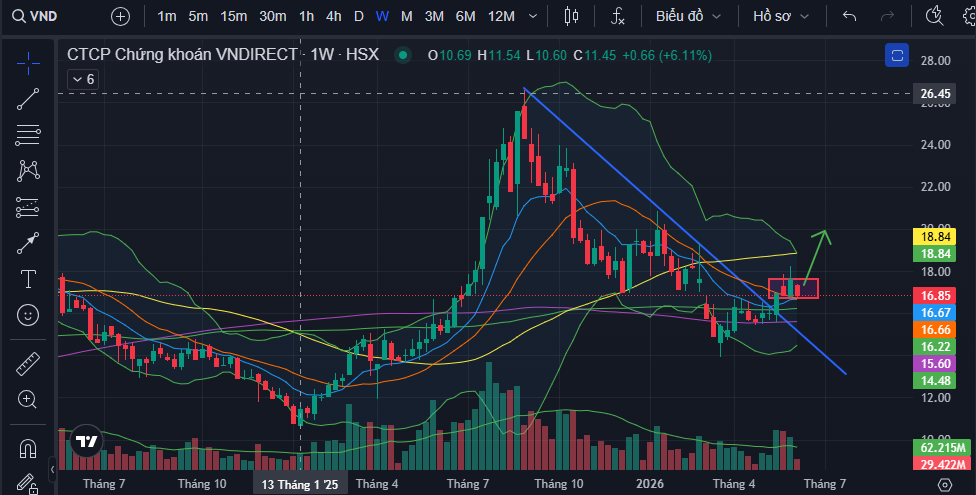Select the ruler measure tool

pos(28,364)
